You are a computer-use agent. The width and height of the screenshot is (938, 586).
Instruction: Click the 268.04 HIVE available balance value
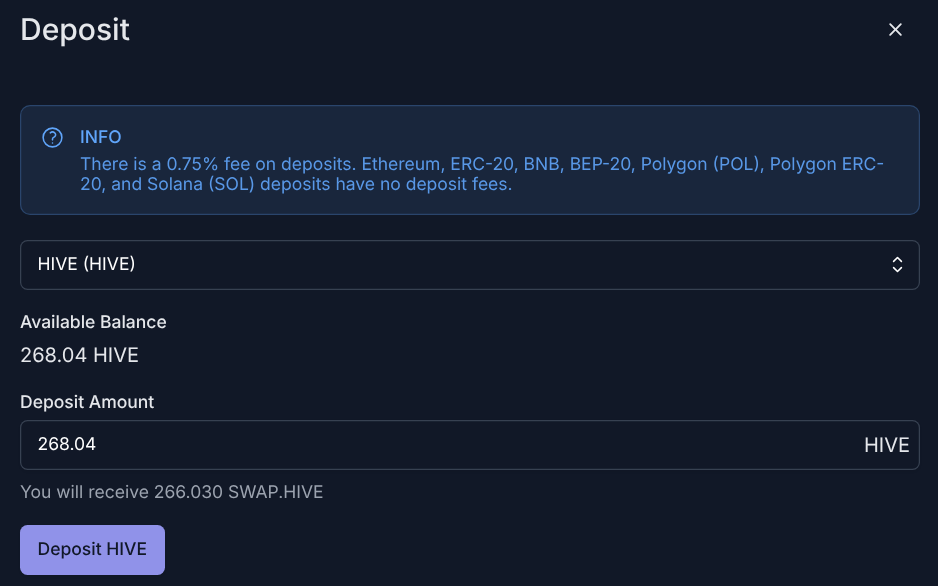79,355
